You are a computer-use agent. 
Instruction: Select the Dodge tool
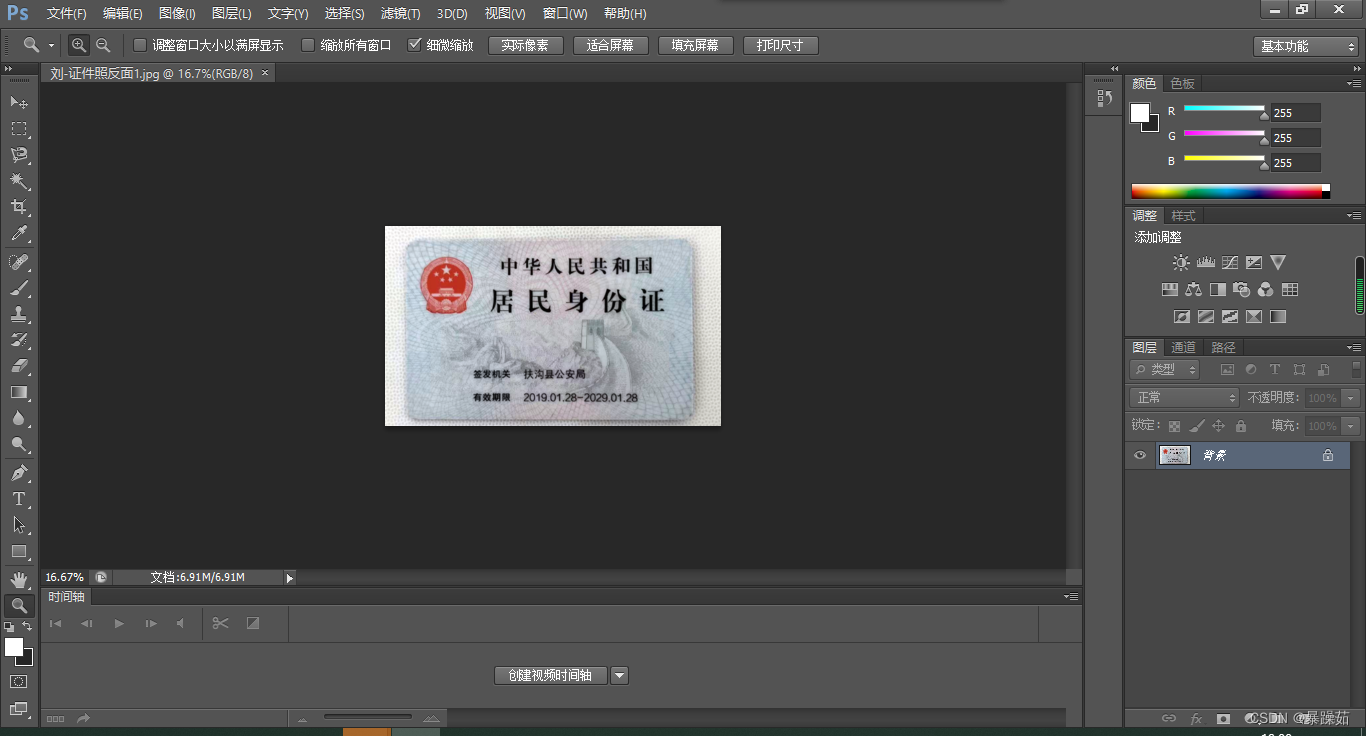[19, 445]
